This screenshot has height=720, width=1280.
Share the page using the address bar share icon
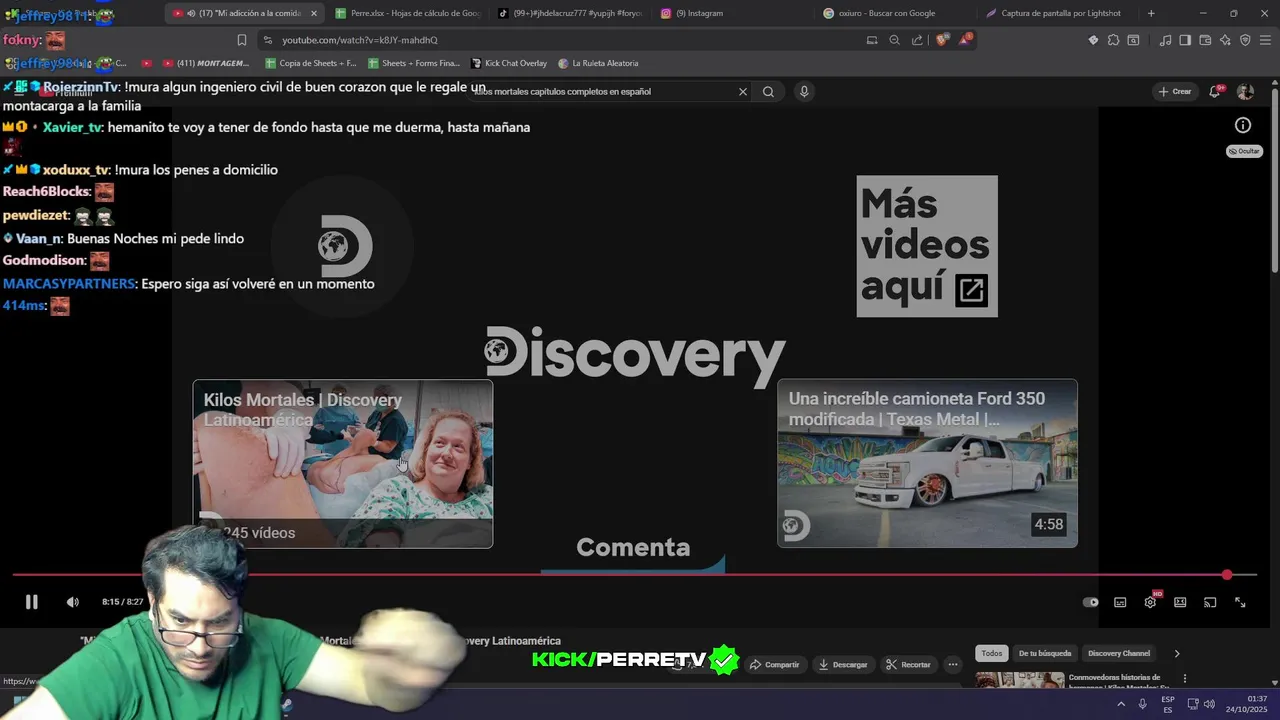point(917,40)
